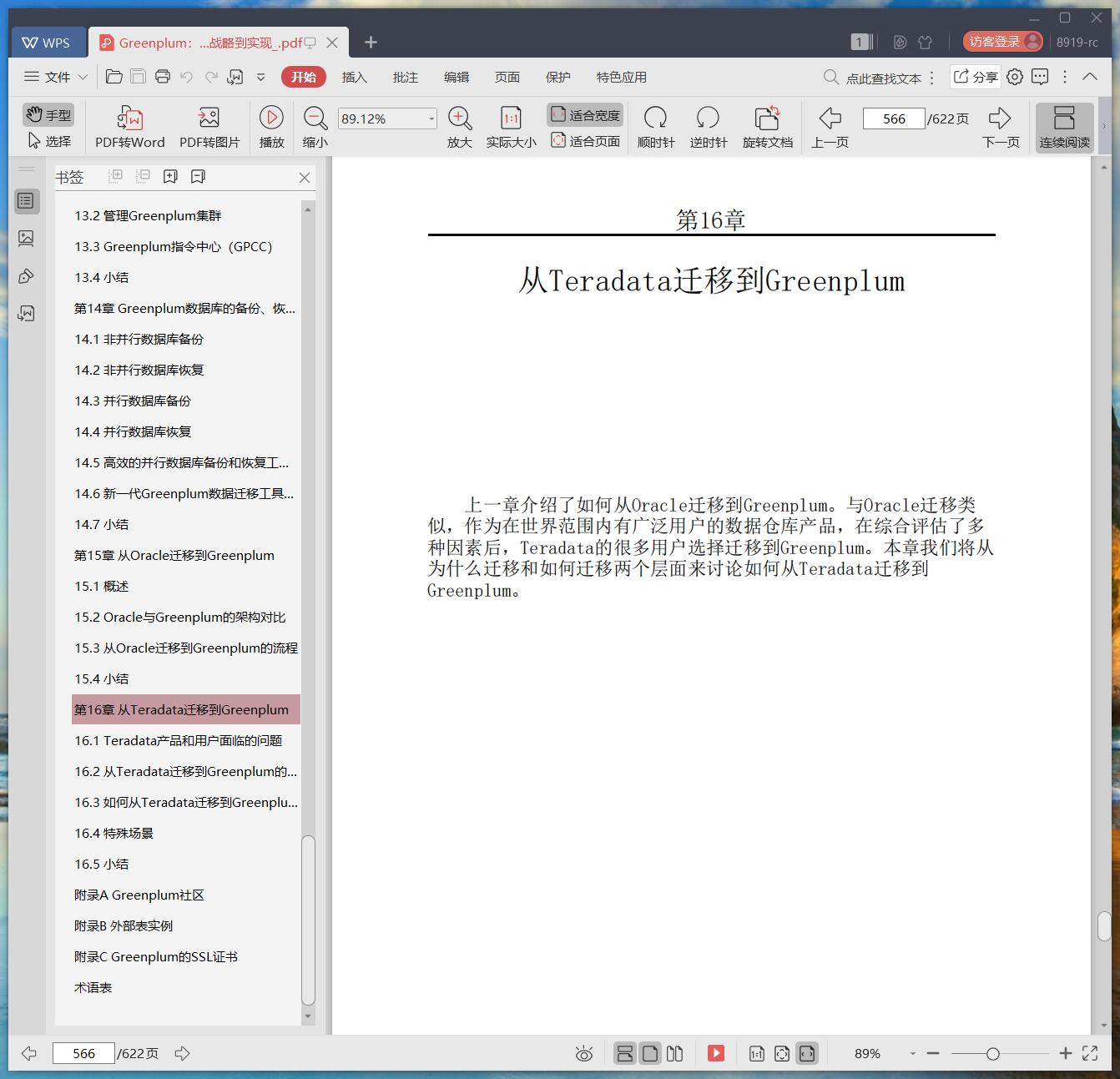Viewport: 1120px width, 1079px height.
Task: Click the undo arrow icon
Action: click(x=187, y=77)
